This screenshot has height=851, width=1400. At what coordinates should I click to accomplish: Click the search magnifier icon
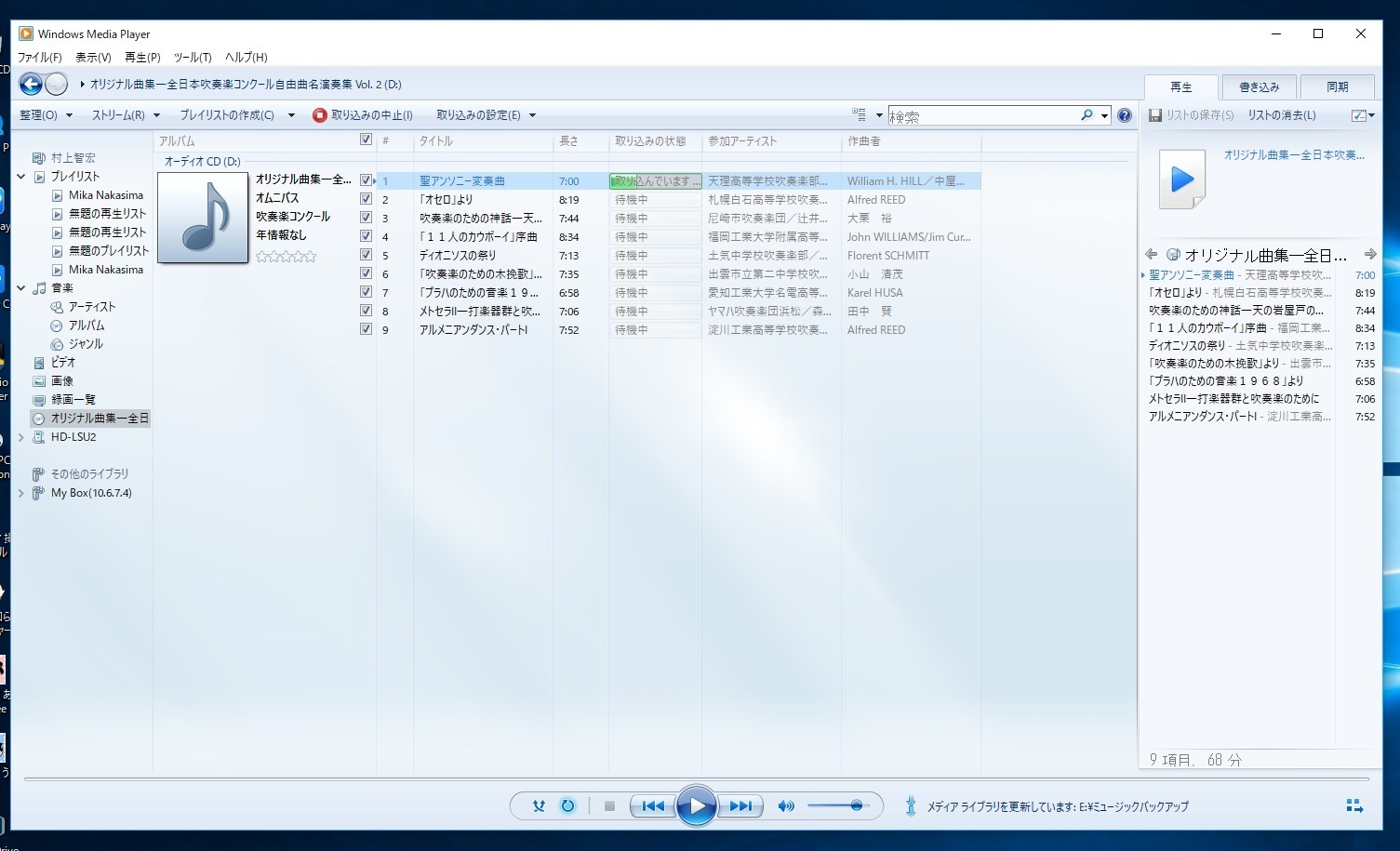click(x=1087, y=115)
